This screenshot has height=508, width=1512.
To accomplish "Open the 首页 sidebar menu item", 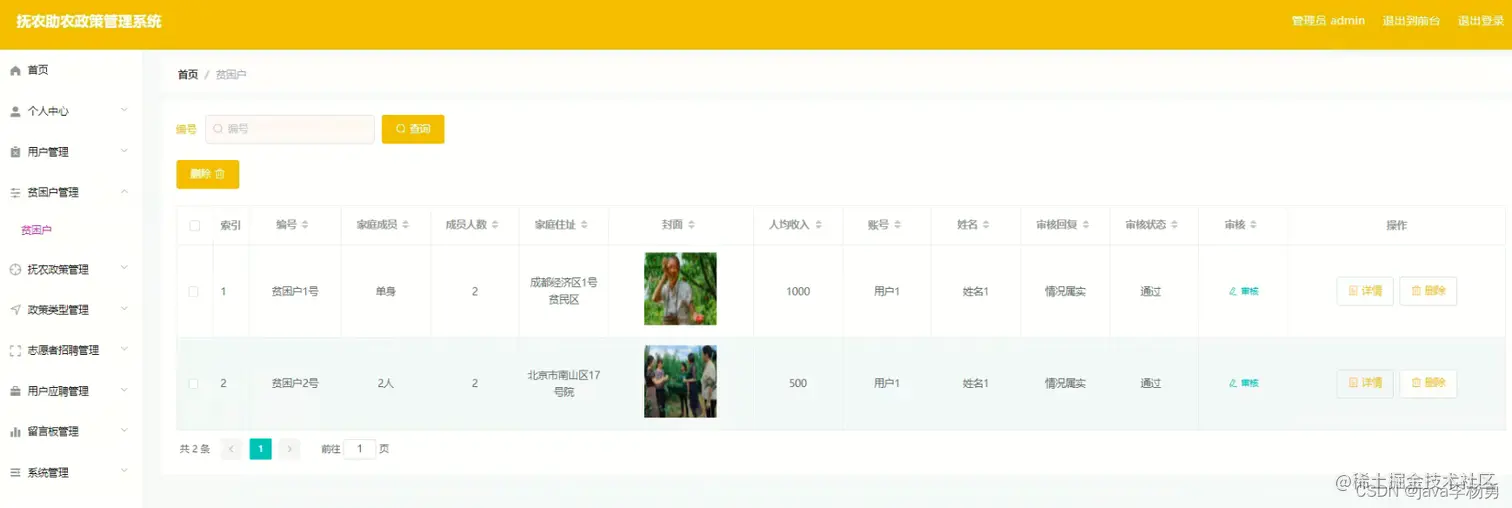I will coord(71,70).
